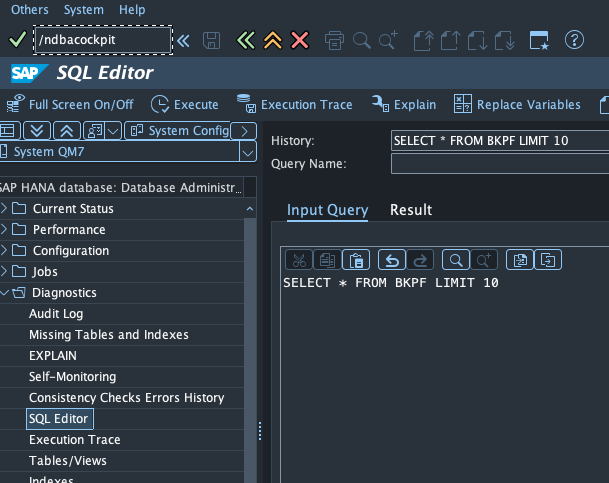Click the Execution Trace toolbar button

click(x=295, y=104)
